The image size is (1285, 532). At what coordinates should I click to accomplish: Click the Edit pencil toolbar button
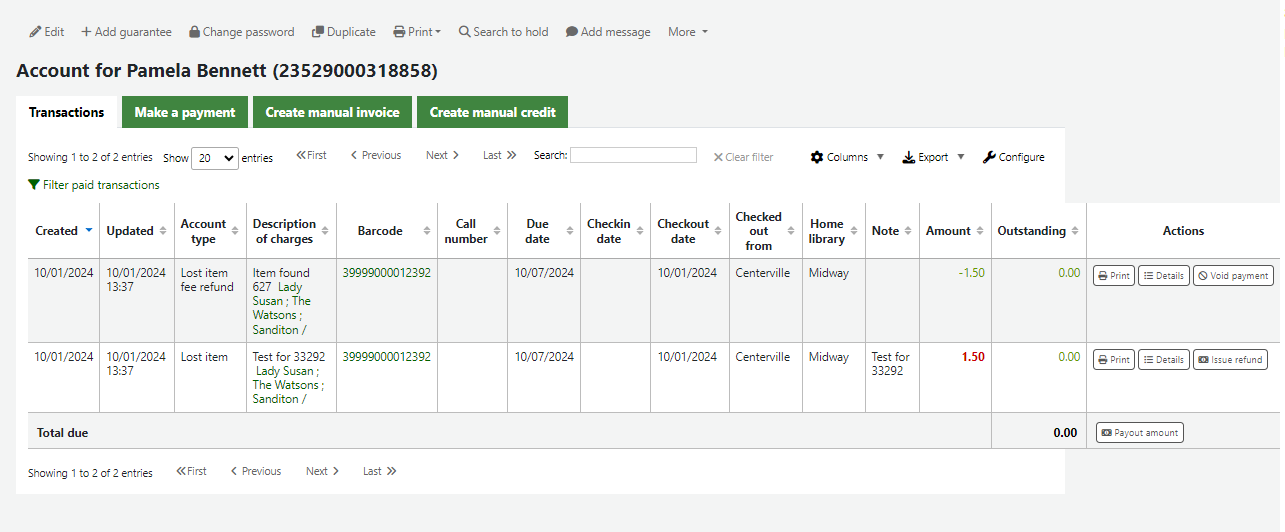click(x=47, y=32)
